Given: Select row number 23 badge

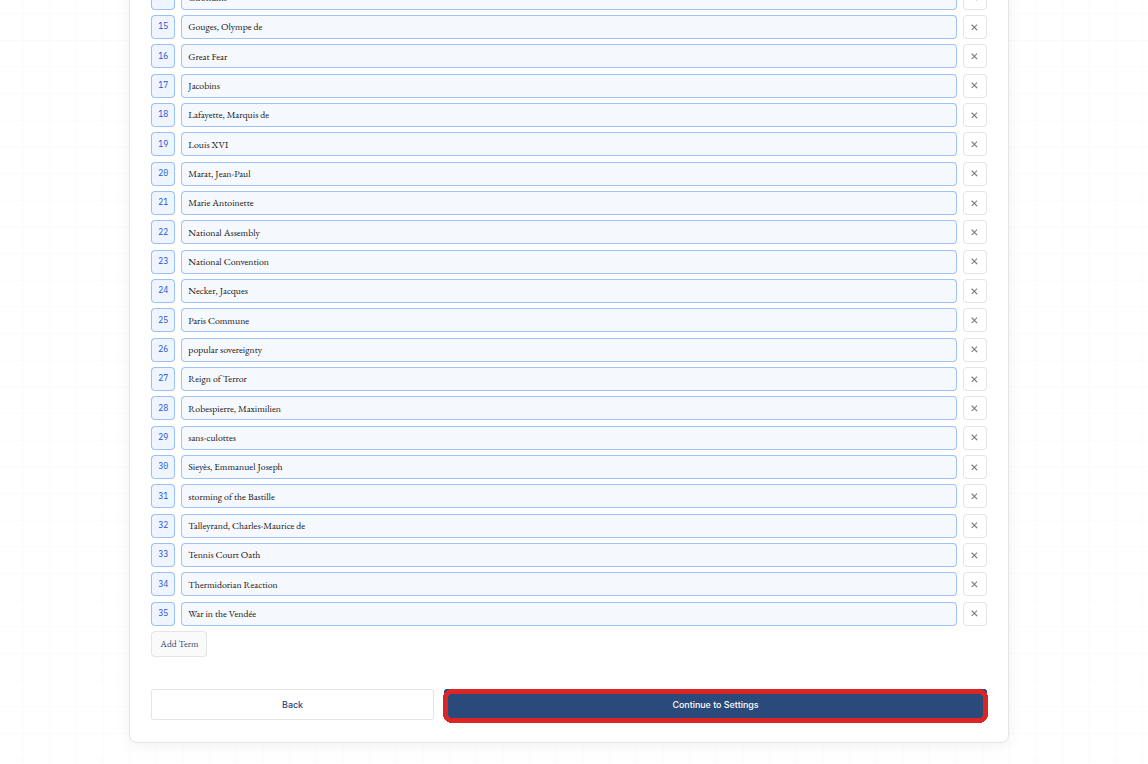Looking at the screenshot, I should pyautogui.click(x=163, y=261).
